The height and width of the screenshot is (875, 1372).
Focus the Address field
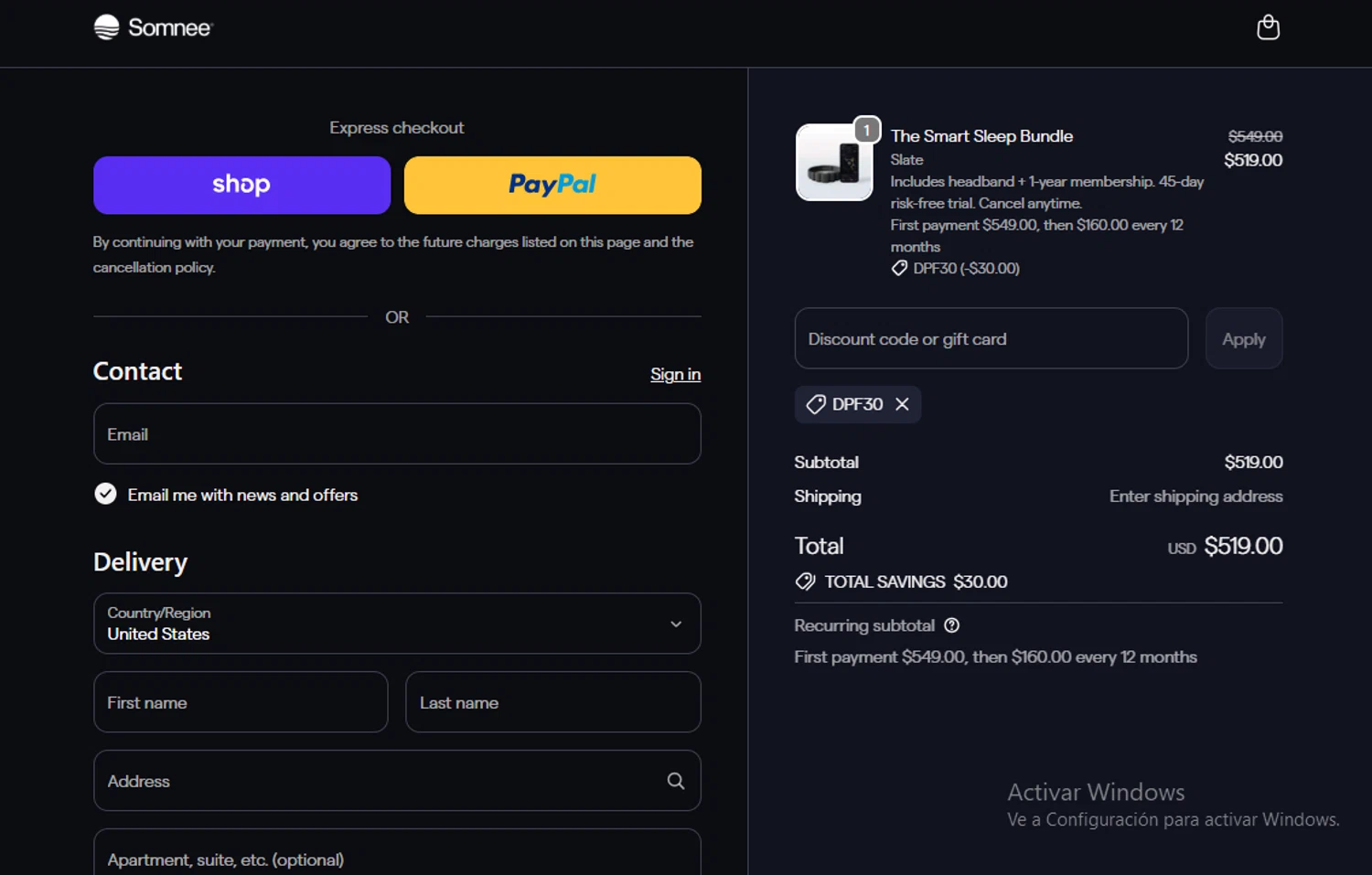[397, 781]
